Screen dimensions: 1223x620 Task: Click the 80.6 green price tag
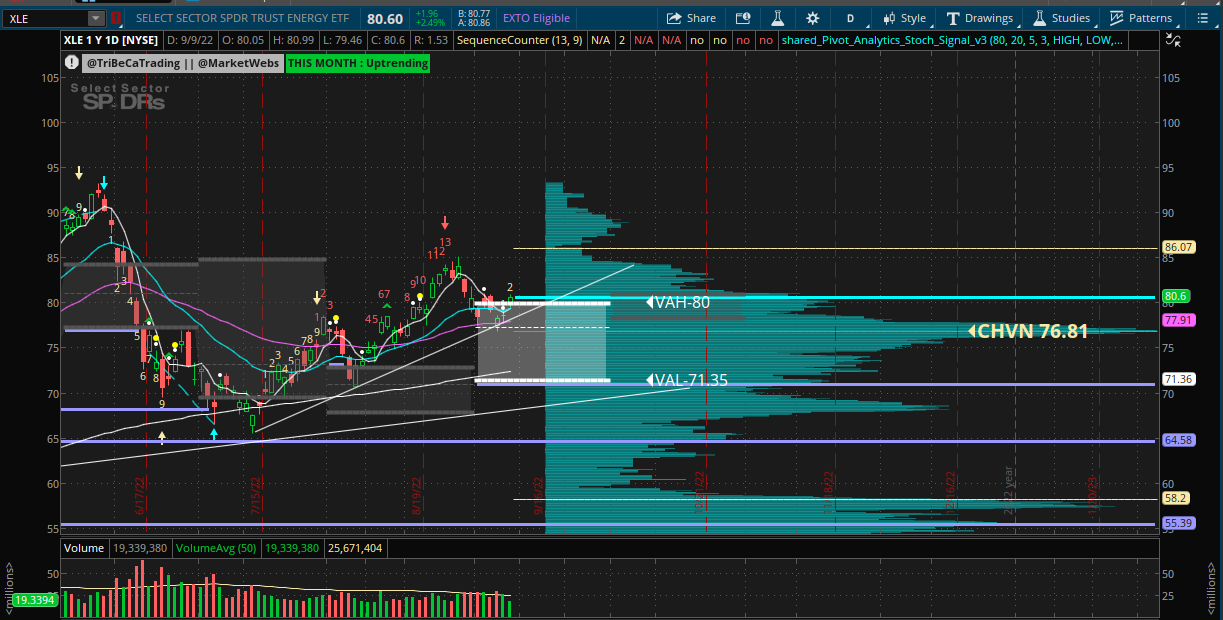tap(1176, 296)
